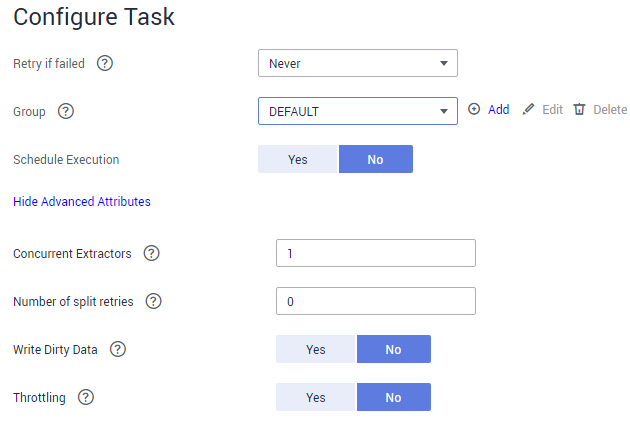Enable Throttling with Yes
Image resolution: width=630 pixels, height=423 pixels.
pos(316,397)
